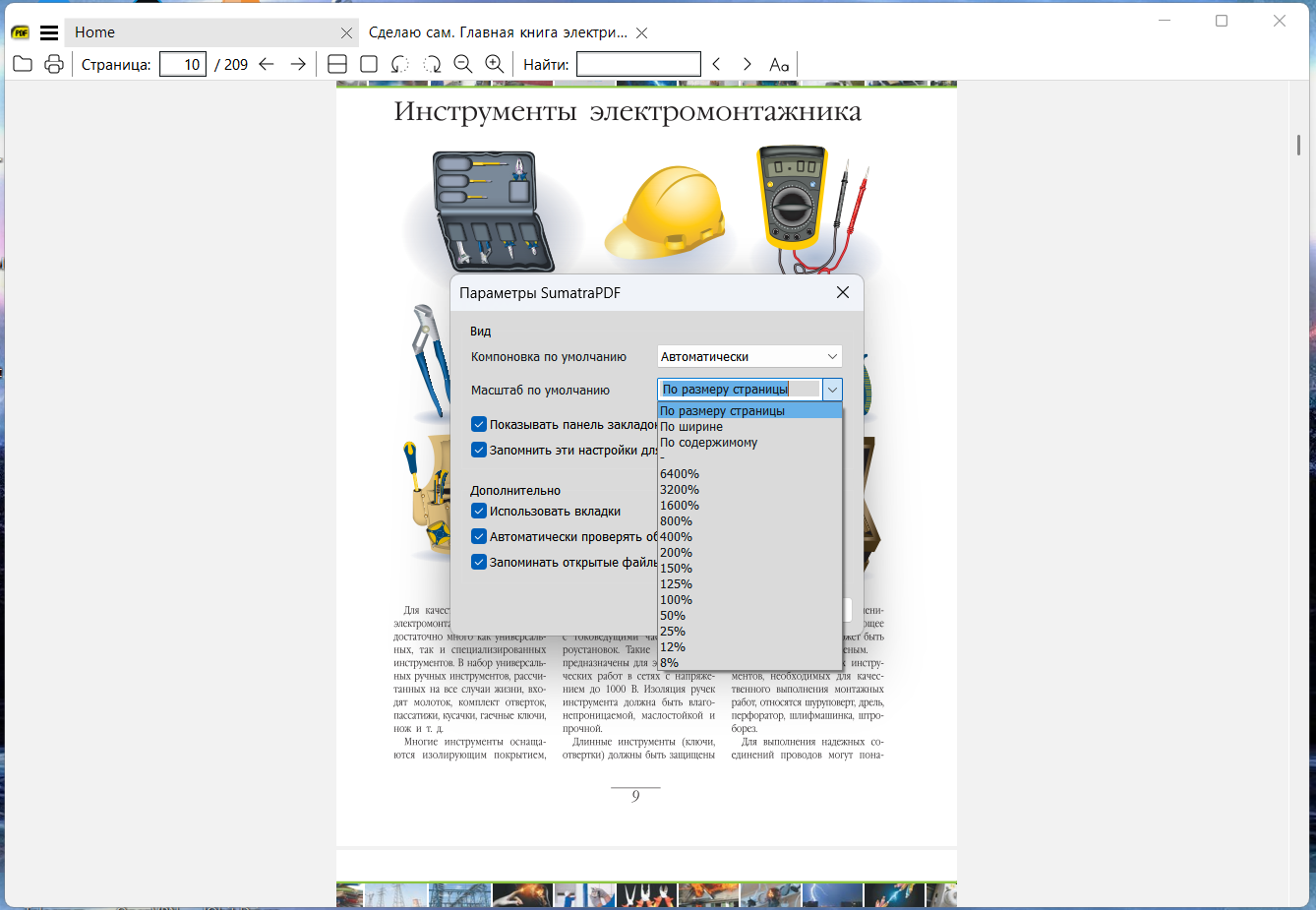Disable "Запоминать открытые файлы" checkbox
Viewport: 1316px width, 910px height.
point(479,563)
